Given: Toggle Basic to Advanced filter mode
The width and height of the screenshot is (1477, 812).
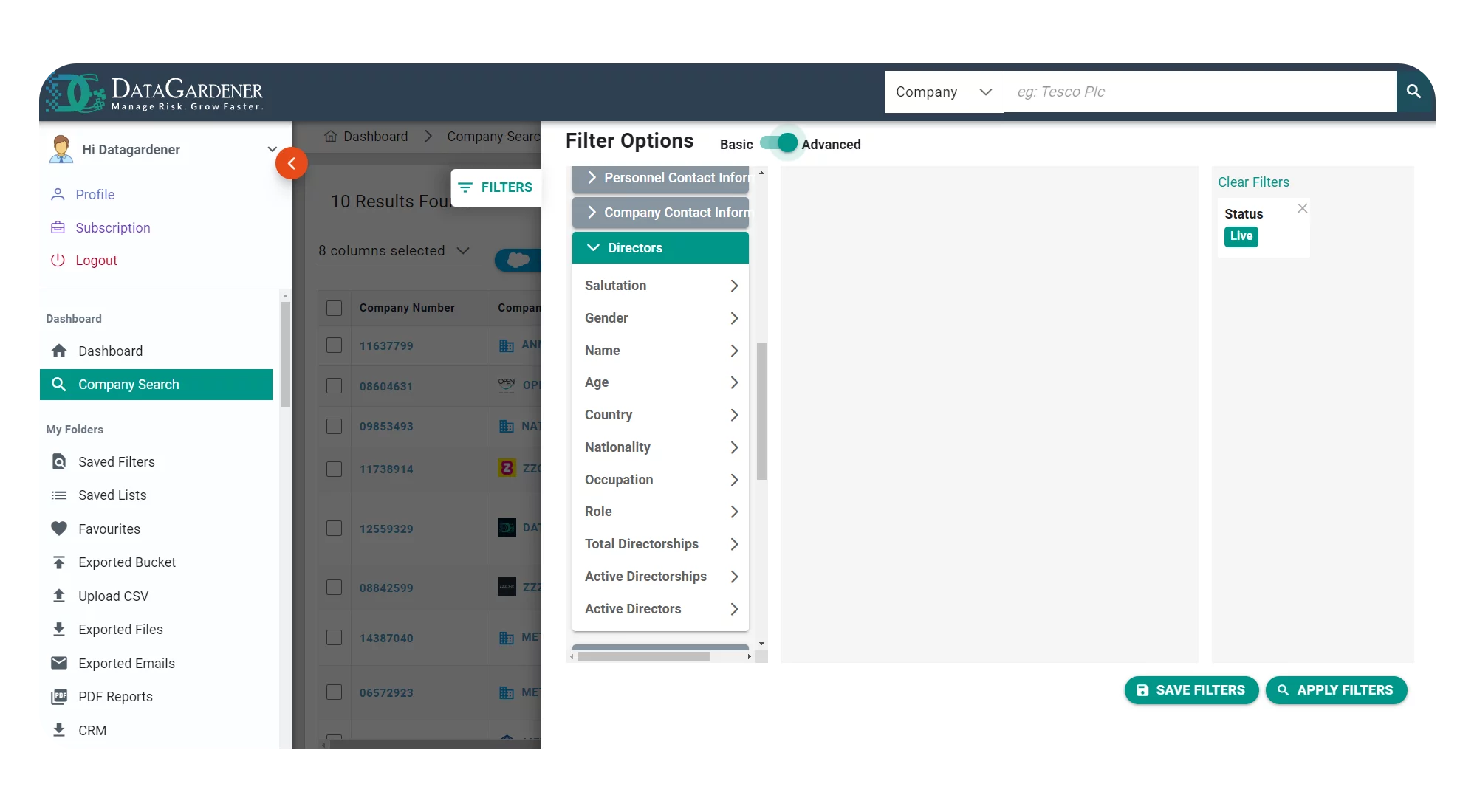Looking at the screenshot, I should tap(778, 143).
